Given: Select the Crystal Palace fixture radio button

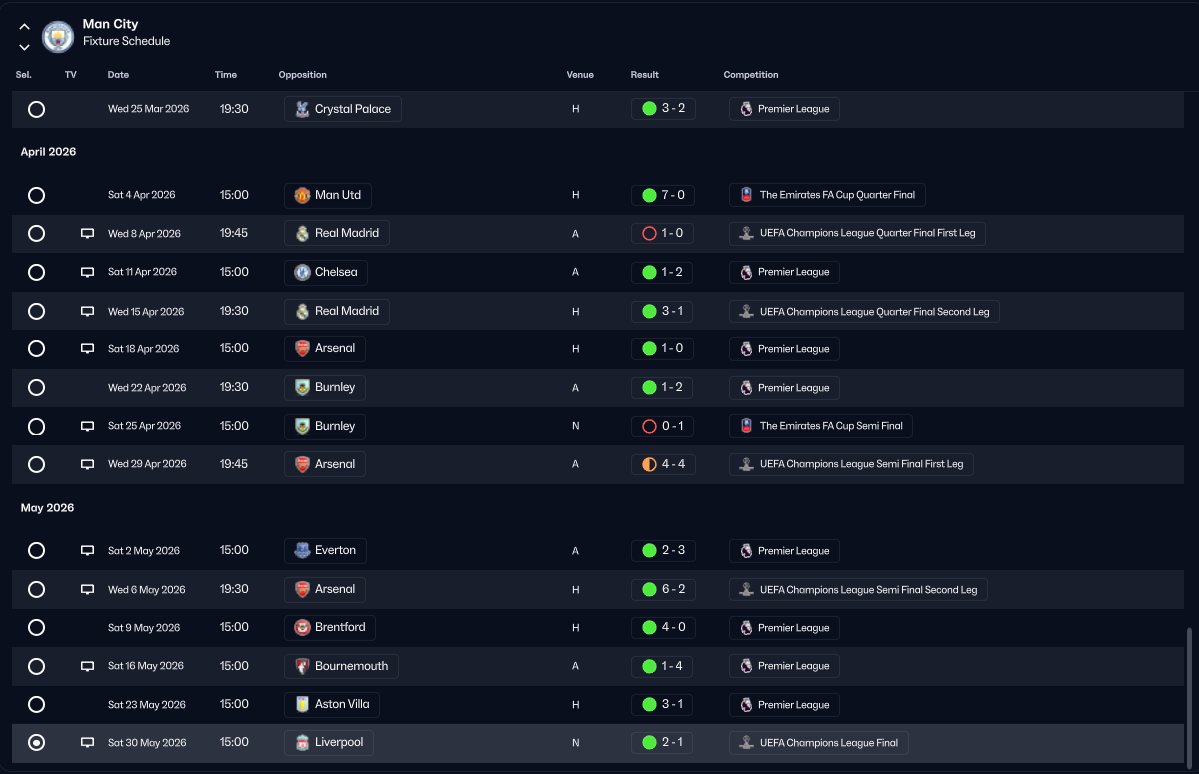Looking at the screenshot, I should click(x=37, y=109).
